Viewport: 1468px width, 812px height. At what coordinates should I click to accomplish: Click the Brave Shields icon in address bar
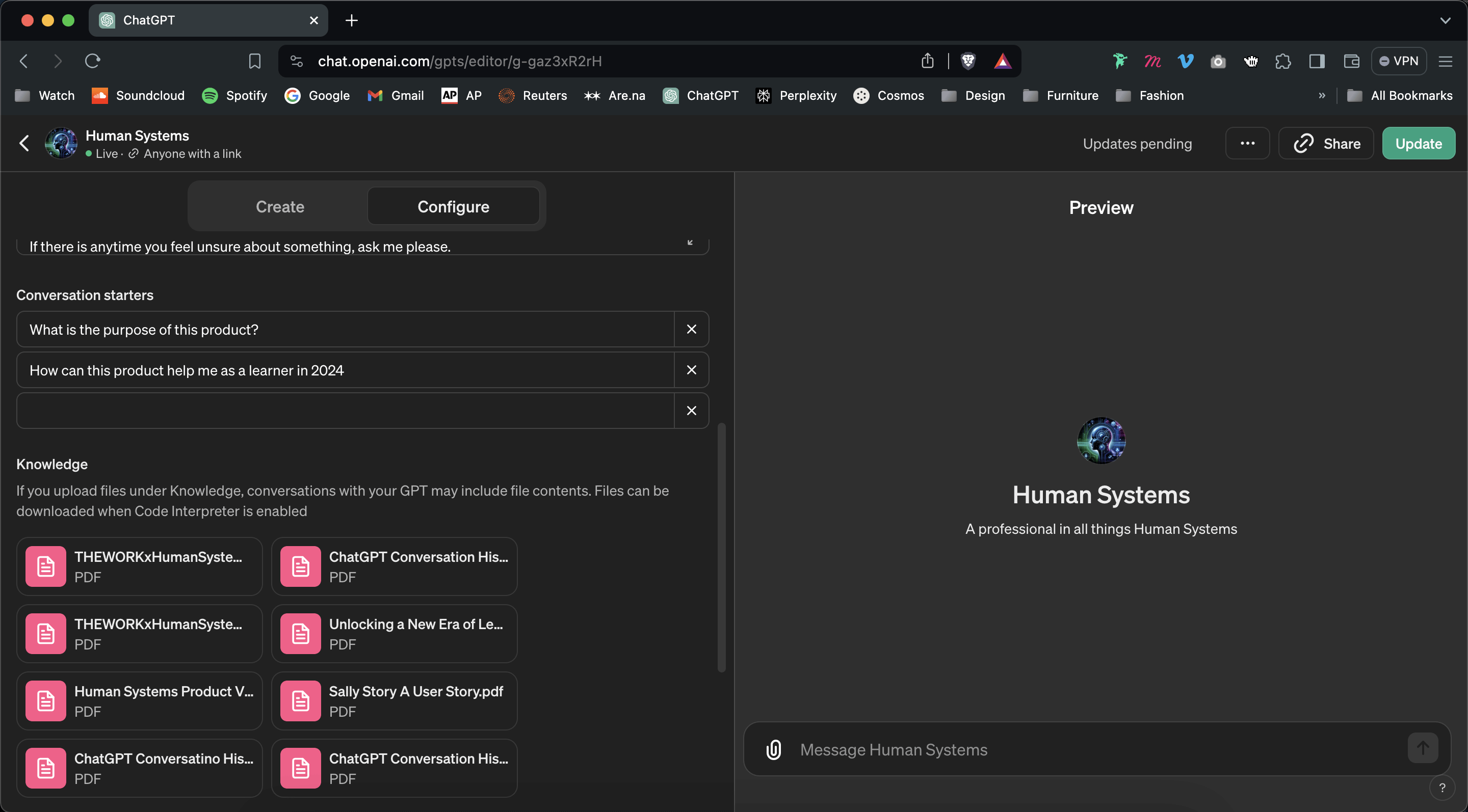(968, 61)
